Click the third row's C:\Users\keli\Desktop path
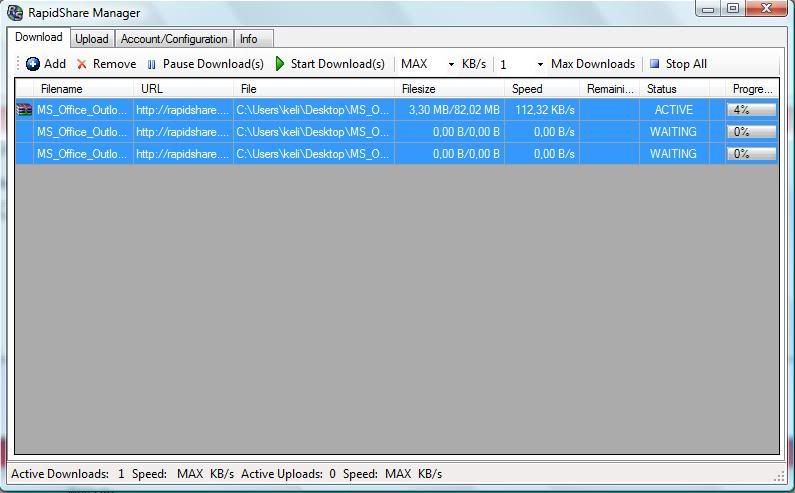Image resolution: width=795 pixels, height=493 pixels. [313, 154]
